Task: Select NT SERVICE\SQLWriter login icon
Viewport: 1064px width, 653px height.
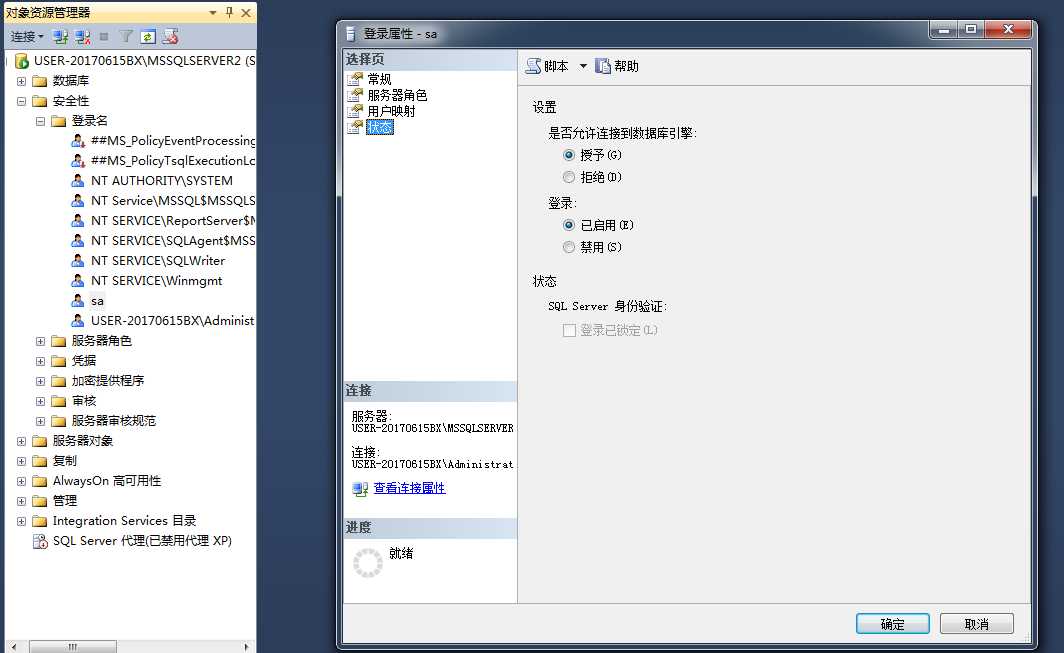Action: coord(78,261)
